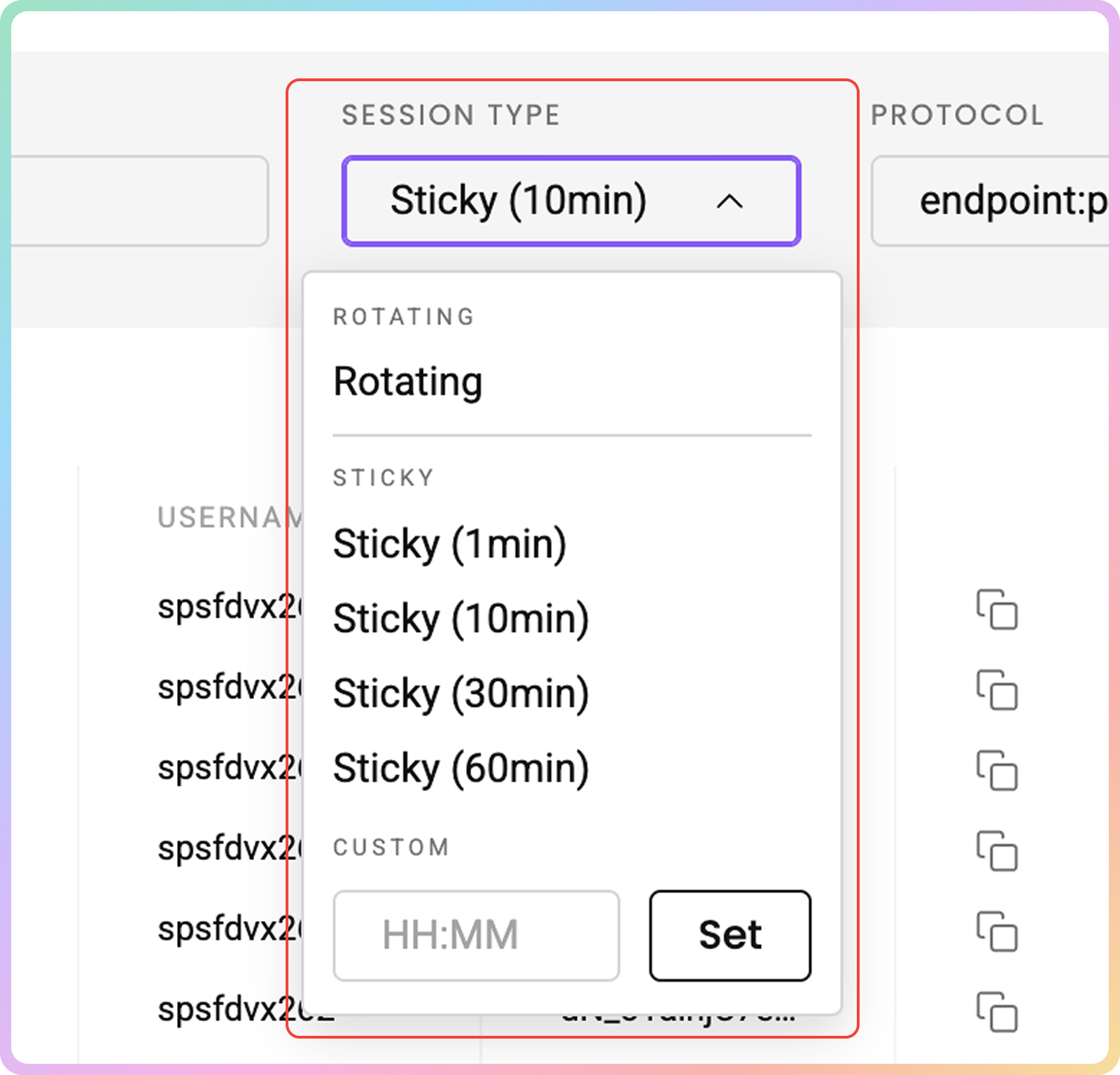
Task: Choose Sticky (30min) option
Action: click(x=461, y=694)
